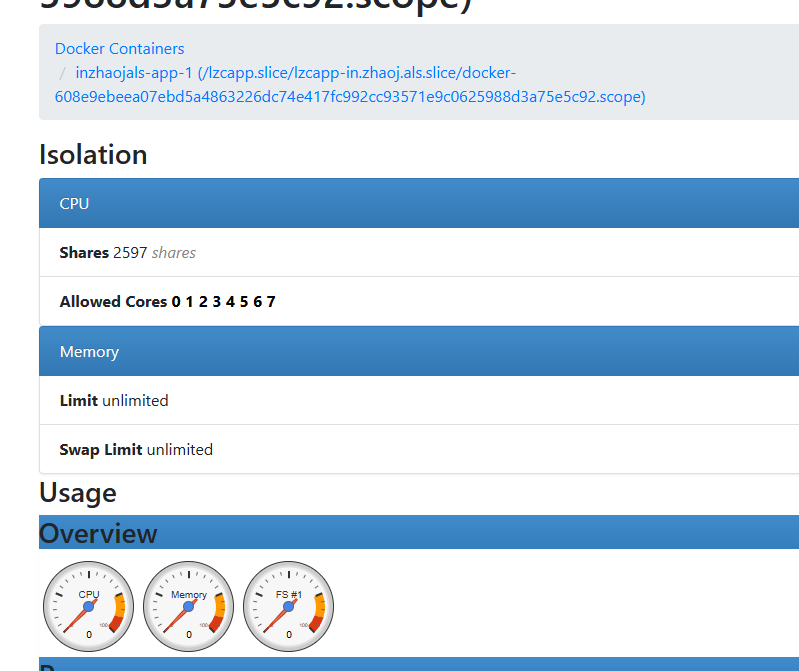Select the memory Limit unlimited row

coord(419,400)
